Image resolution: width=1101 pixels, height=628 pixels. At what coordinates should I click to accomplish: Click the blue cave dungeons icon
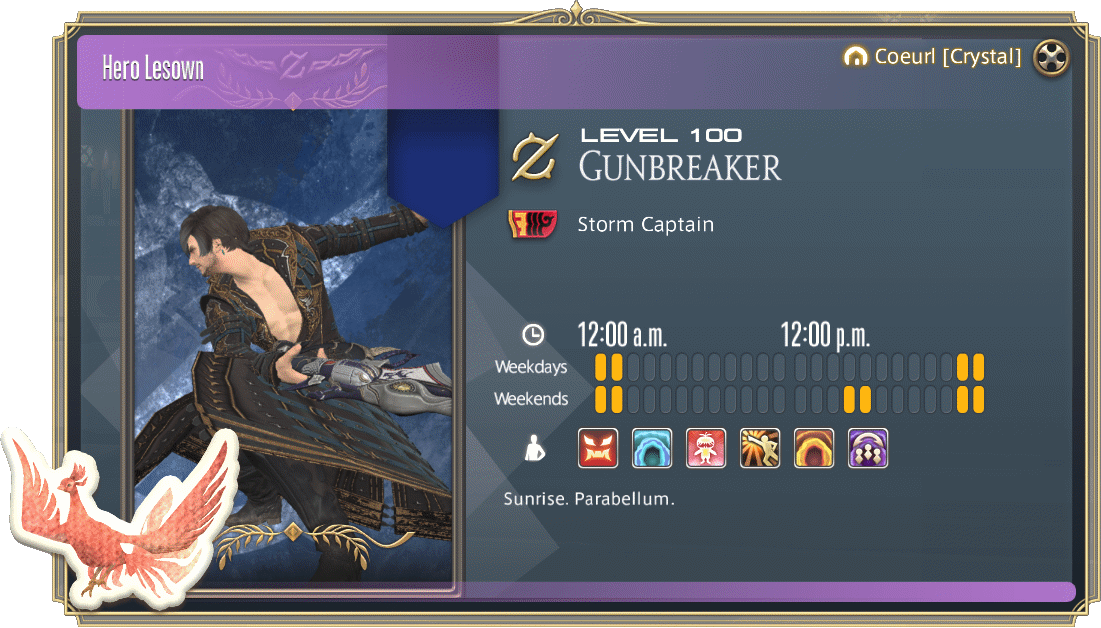[652, 448]
